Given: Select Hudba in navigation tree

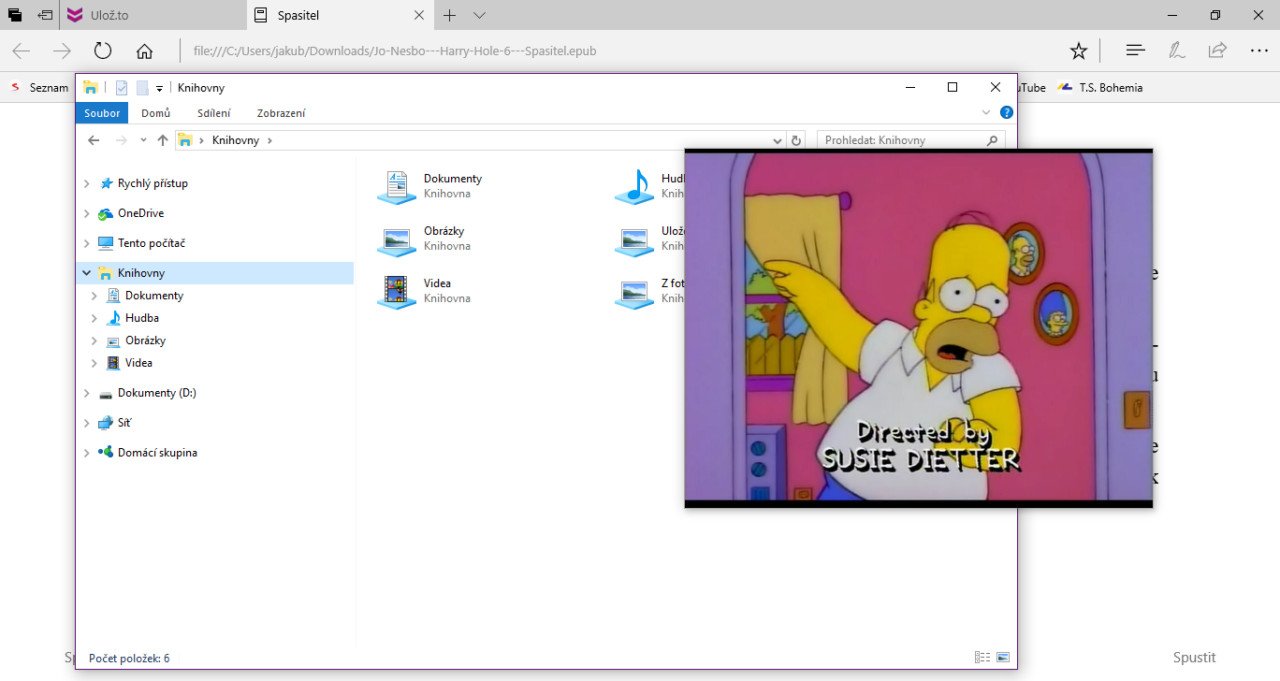Looking at the screenshot, I should (142, 318).
